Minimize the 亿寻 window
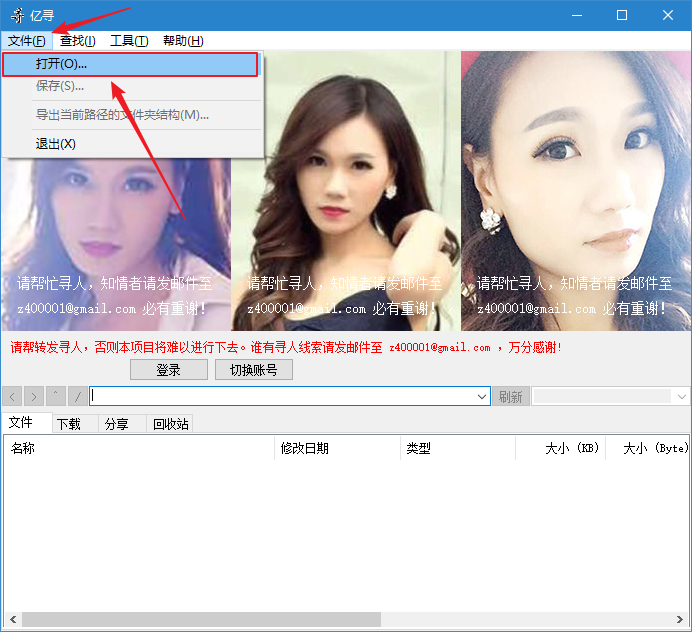Image resolution: width=692 pixels, height=632 pixels. 577,15
